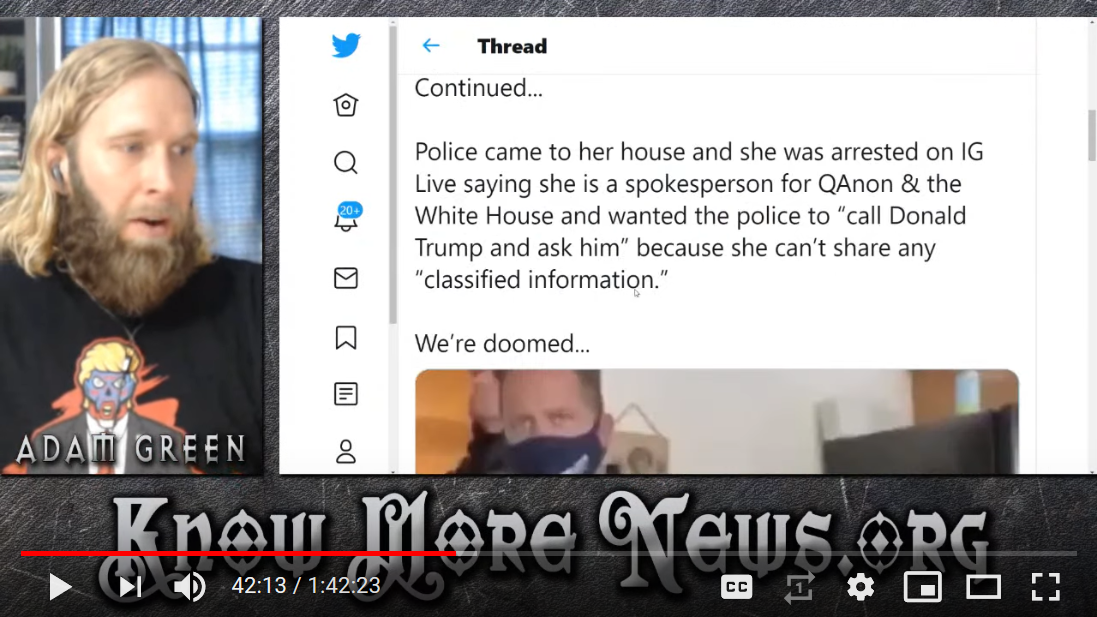Open the player settings gear

861,587
